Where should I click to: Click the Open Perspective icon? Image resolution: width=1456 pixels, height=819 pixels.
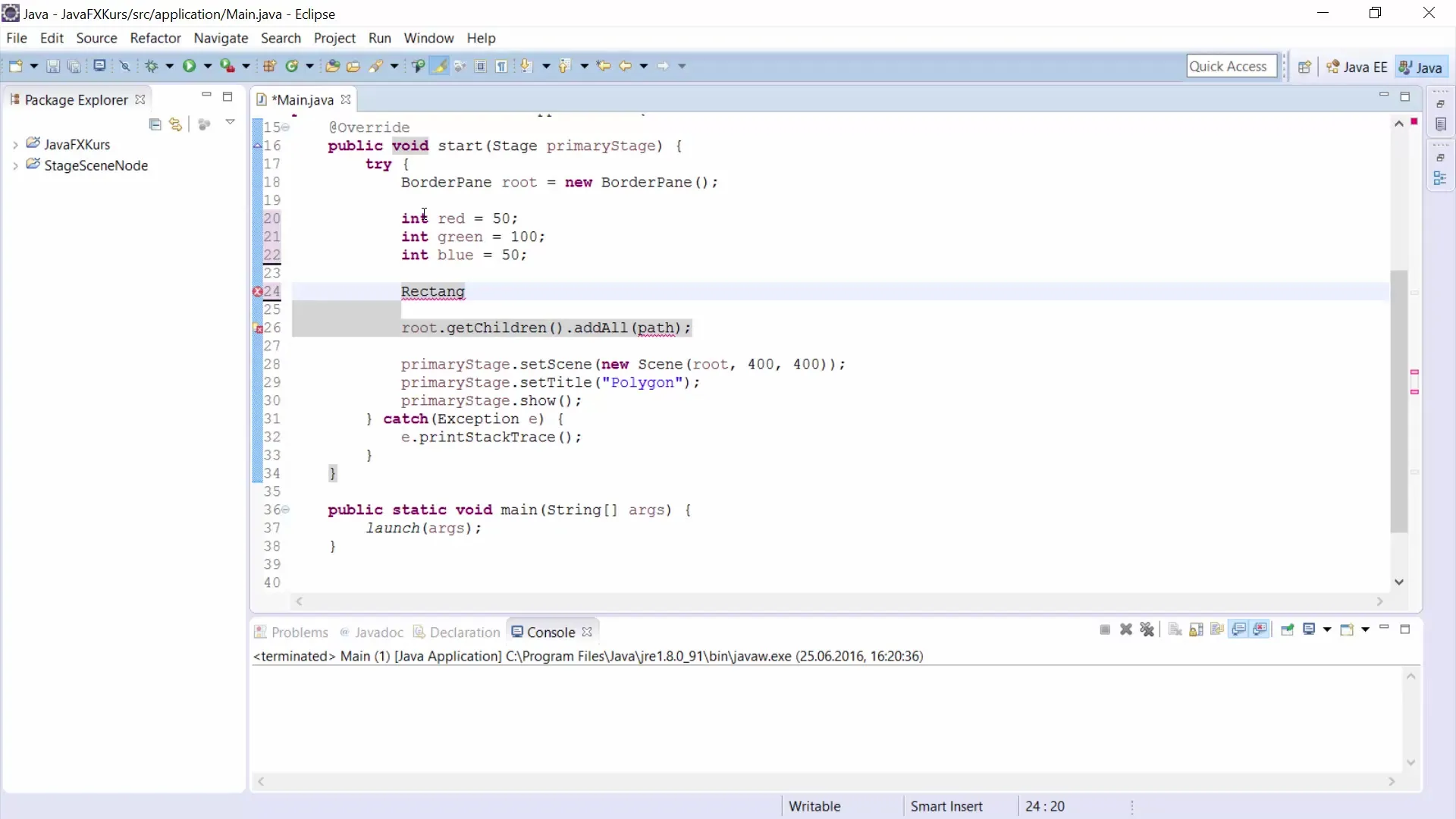click(x=1304, y=67)
